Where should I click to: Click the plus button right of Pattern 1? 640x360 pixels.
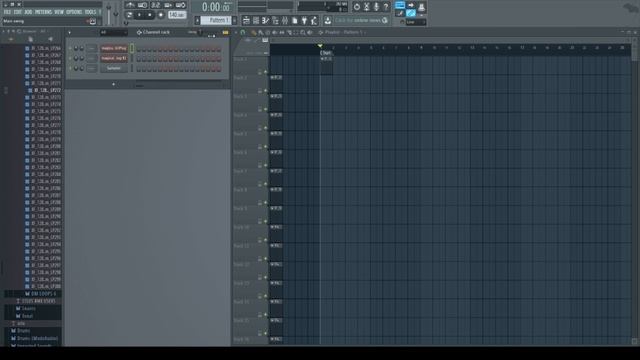tap(234, 20)
